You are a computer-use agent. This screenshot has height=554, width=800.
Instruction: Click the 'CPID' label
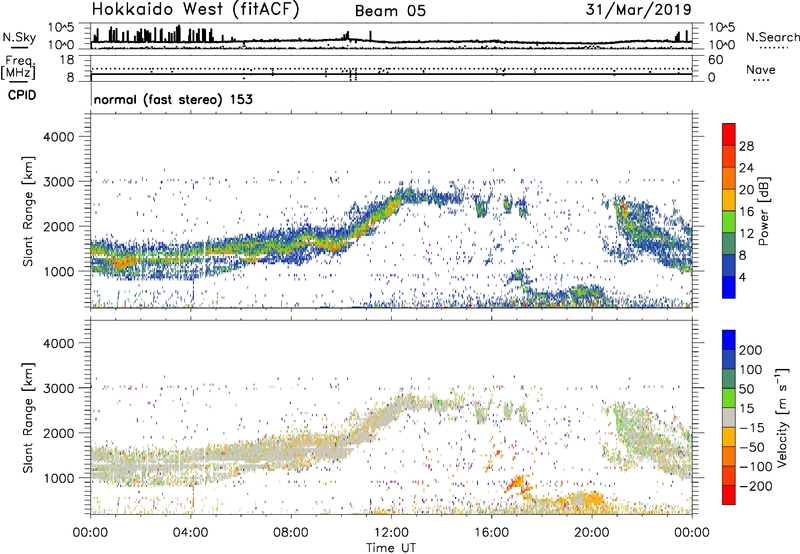(x=22, y=95)
